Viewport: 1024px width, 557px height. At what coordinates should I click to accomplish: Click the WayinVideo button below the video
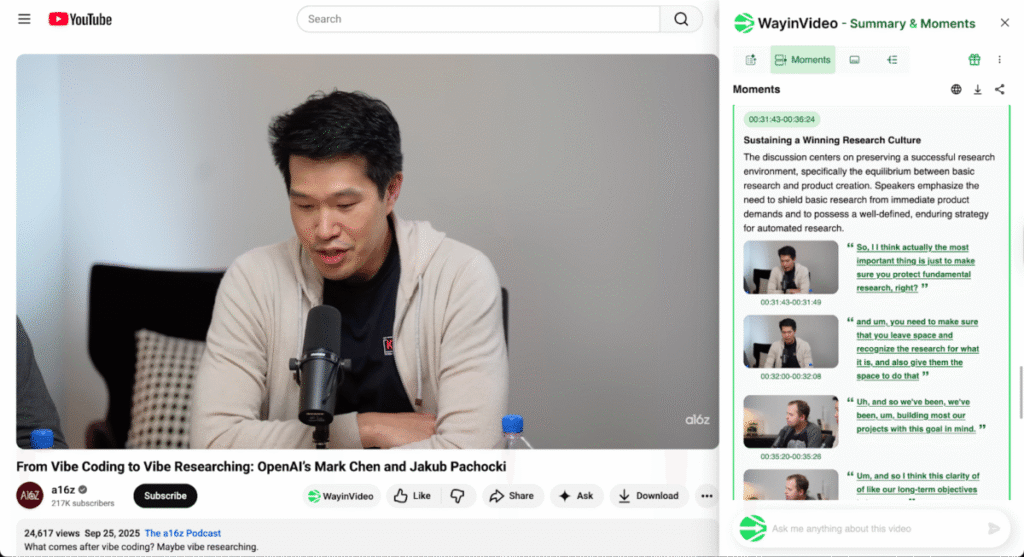(340, 496)
